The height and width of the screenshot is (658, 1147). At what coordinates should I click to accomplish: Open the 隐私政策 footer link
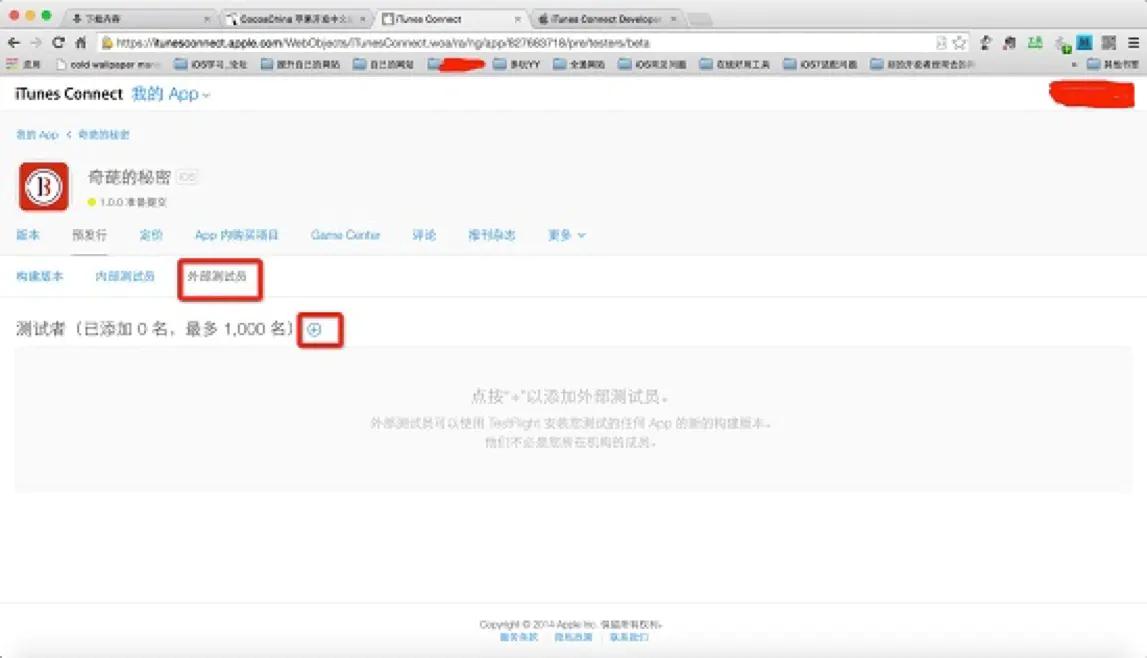pyautogui.click(x=573, y=638)
